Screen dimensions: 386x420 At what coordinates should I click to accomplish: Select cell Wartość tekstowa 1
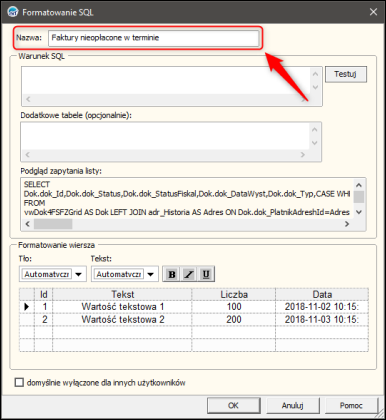click(x=122, y=307)
